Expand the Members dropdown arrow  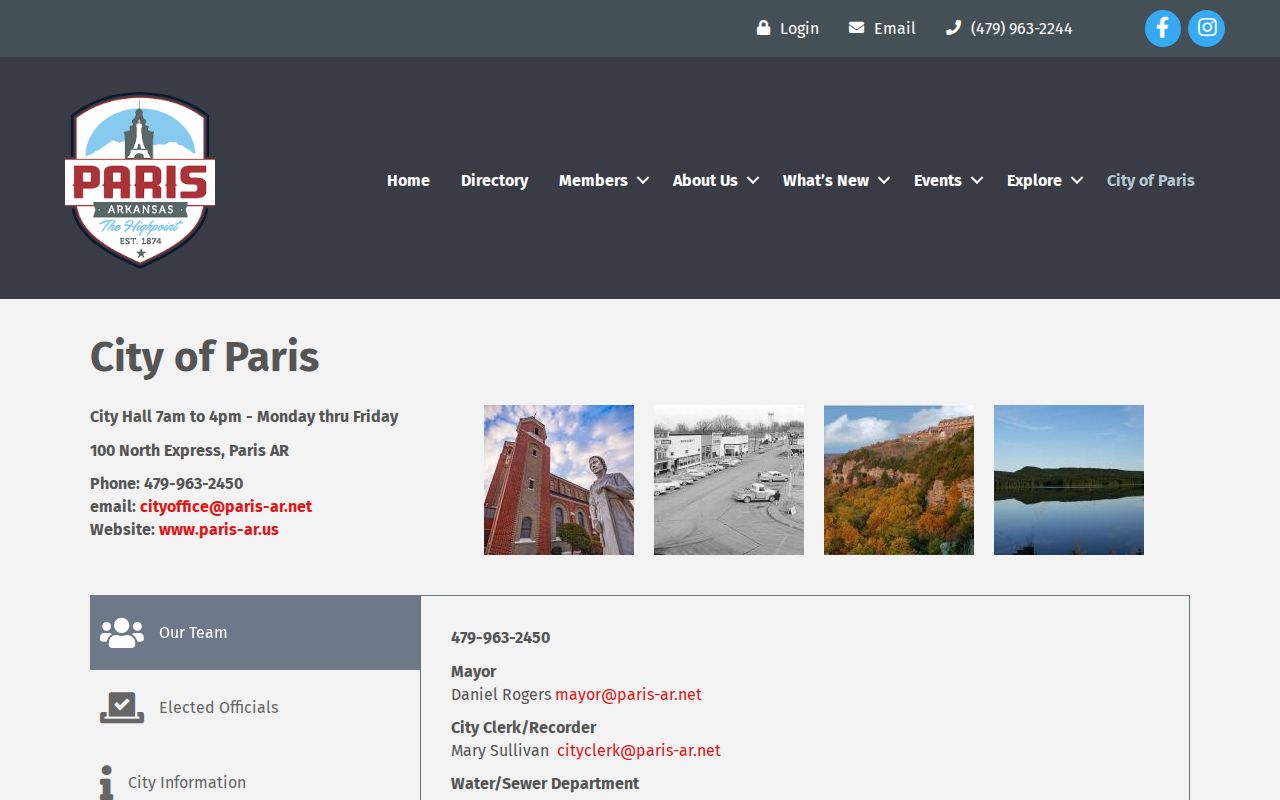click(x=643, y=180)
